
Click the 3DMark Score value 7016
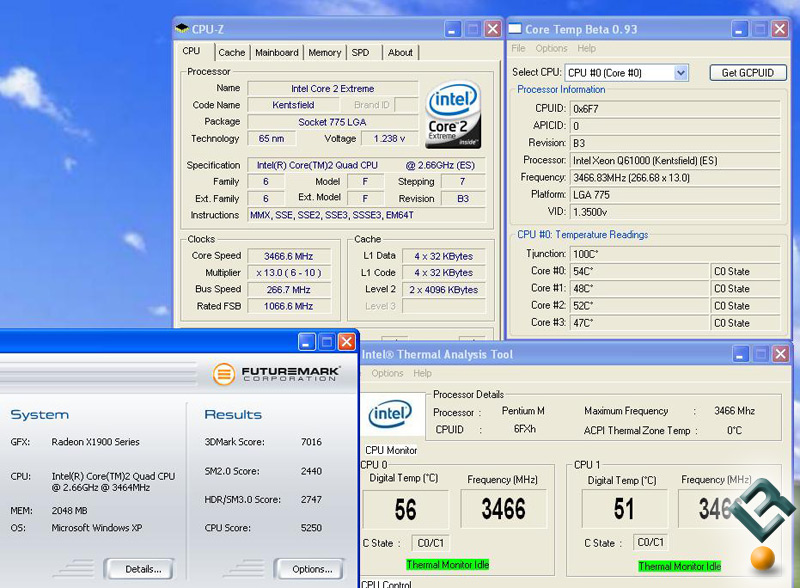tap(311, 442)
